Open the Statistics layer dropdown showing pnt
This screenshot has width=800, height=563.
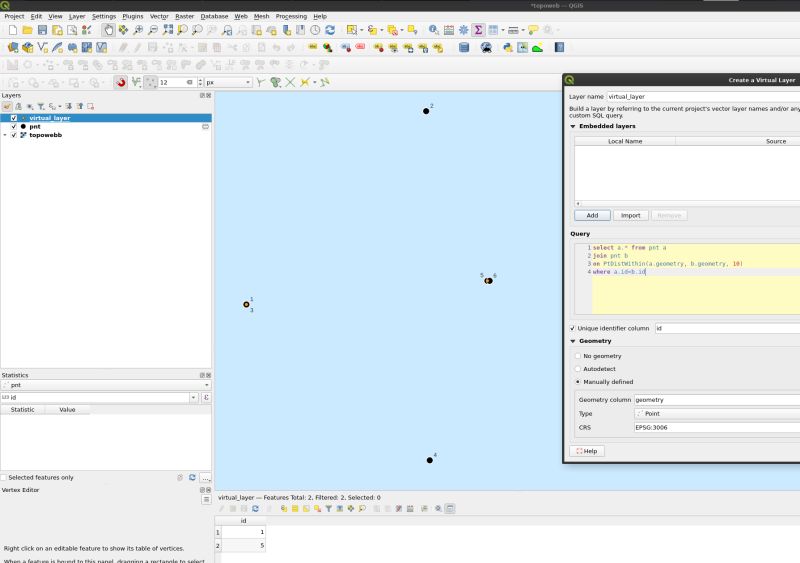click(106, 385)
